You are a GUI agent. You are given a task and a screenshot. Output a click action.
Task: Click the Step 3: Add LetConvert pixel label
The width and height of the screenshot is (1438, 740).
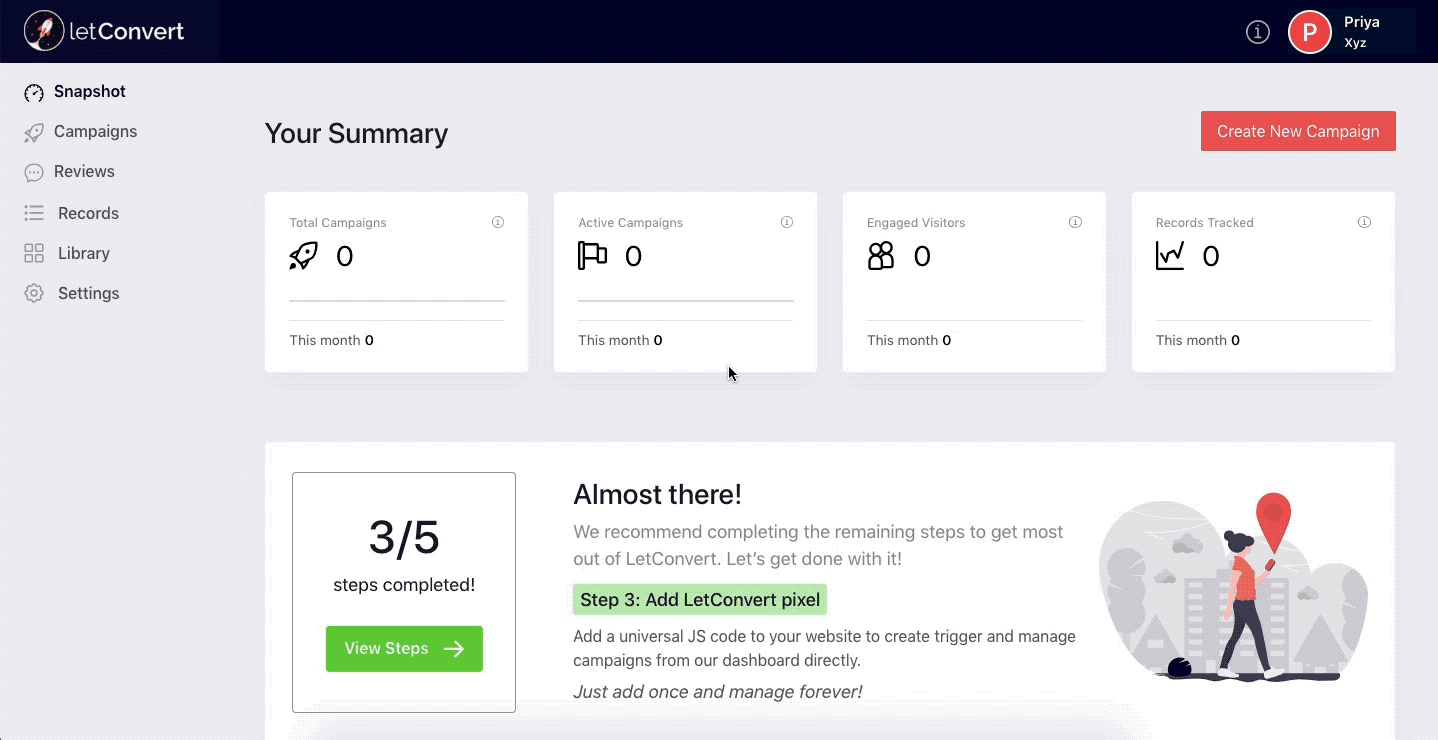700,600
